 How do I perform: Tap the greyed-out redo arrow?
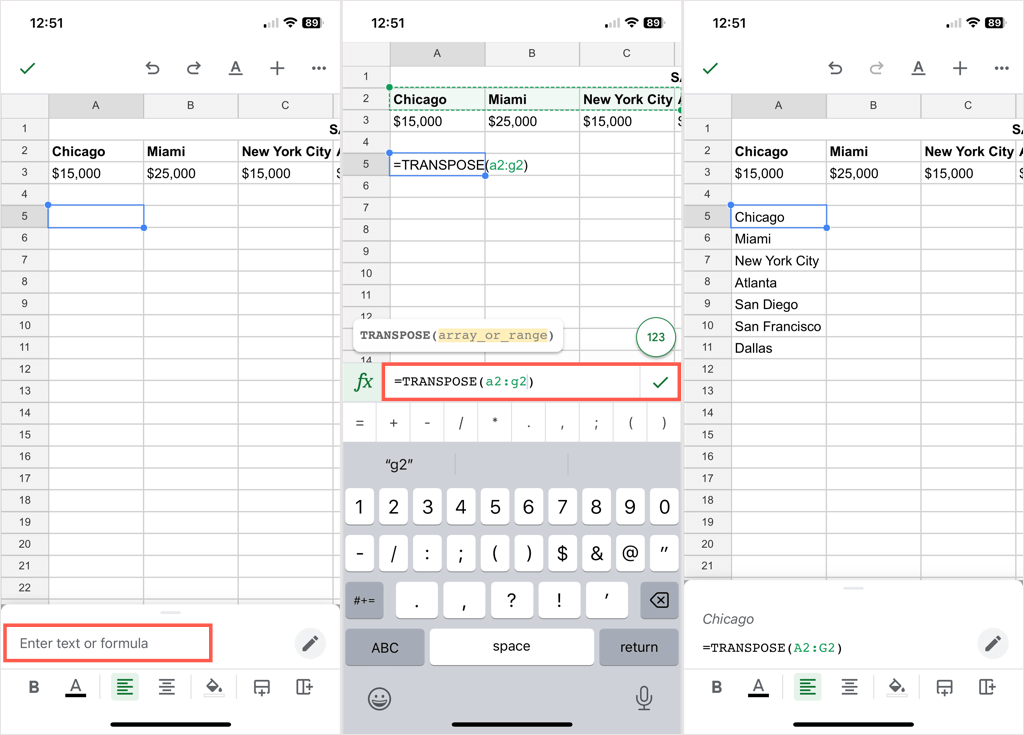click(877, 69)
